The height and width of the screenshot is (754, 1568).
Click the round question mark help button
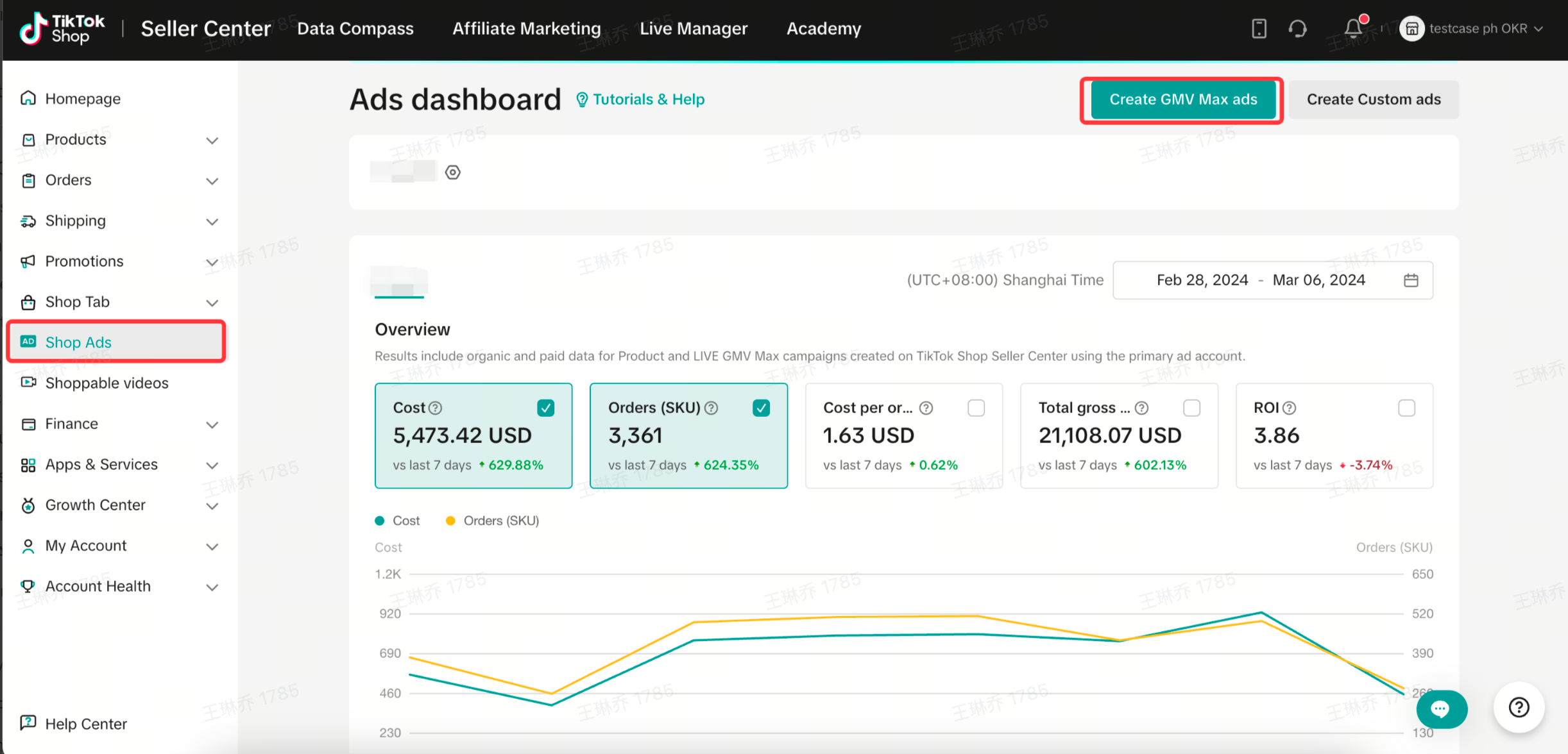(x=1519, y=707)
